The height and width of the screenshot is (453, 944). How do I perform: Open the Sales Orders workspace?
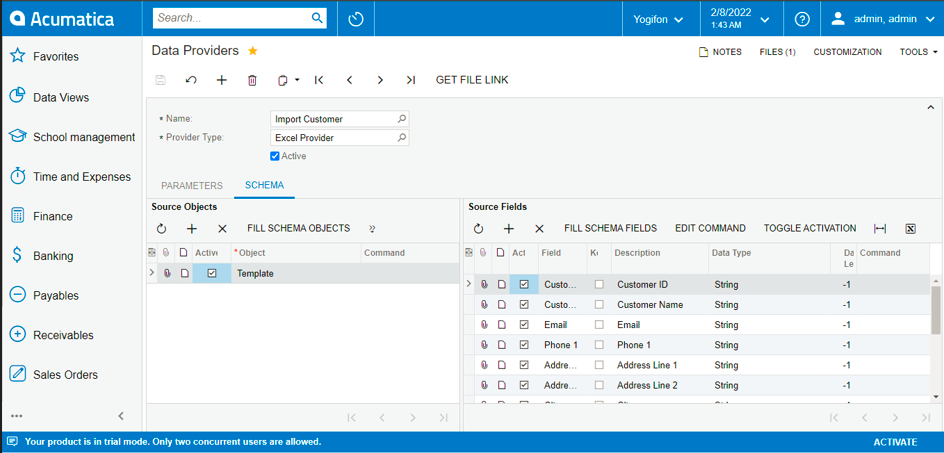point(65,375)
